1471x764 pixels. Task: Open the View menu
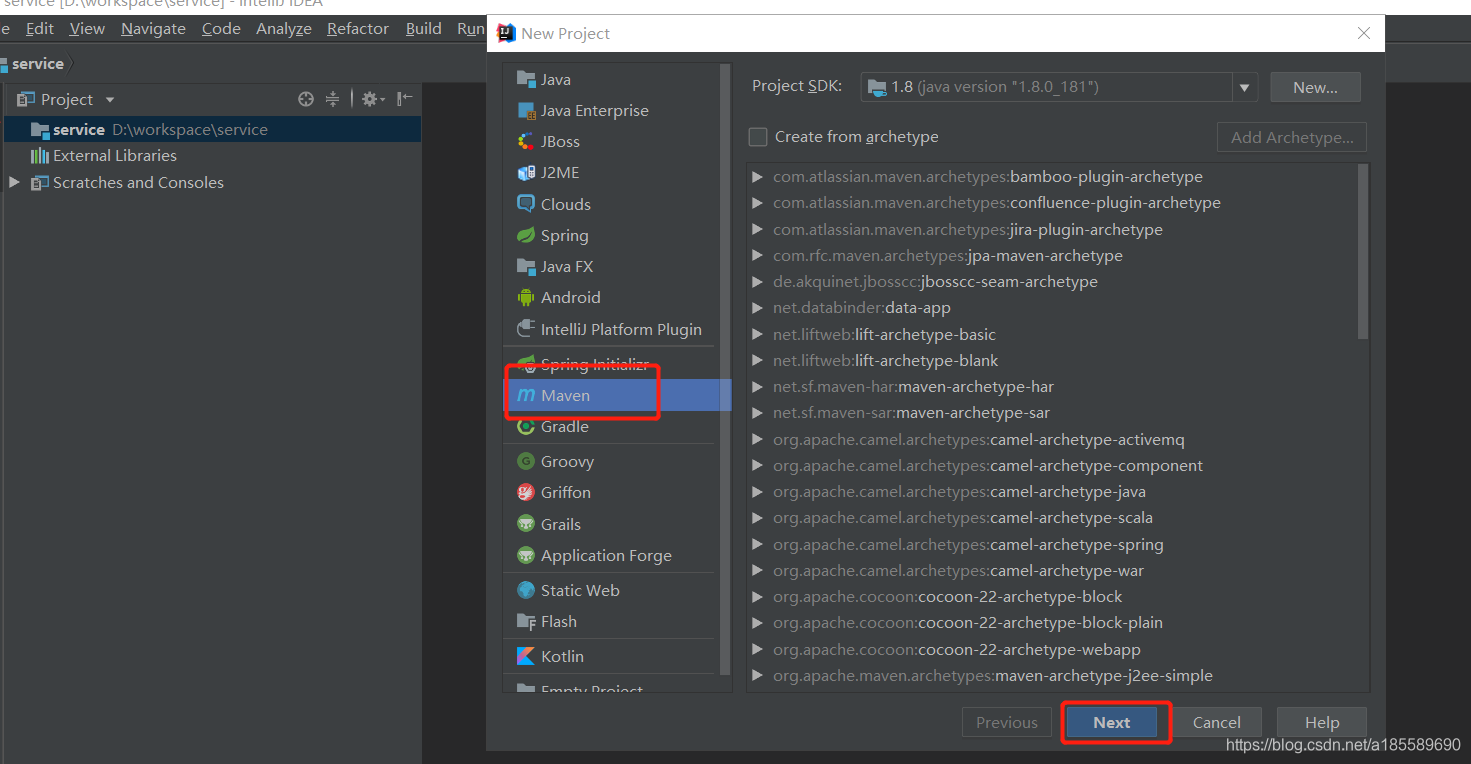(x=87, y=28)
